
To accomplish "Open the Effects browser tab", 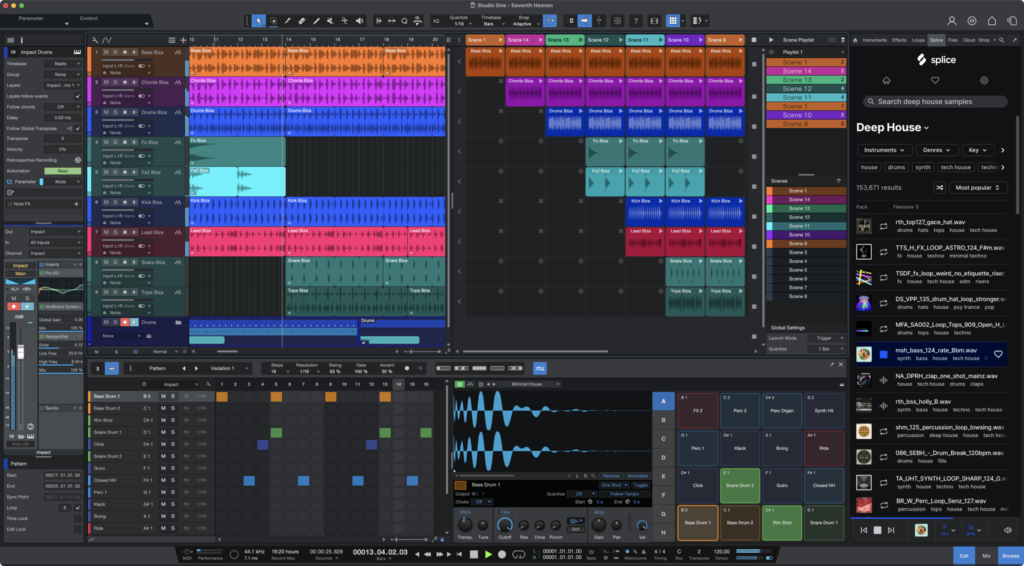I will point(898,40).
